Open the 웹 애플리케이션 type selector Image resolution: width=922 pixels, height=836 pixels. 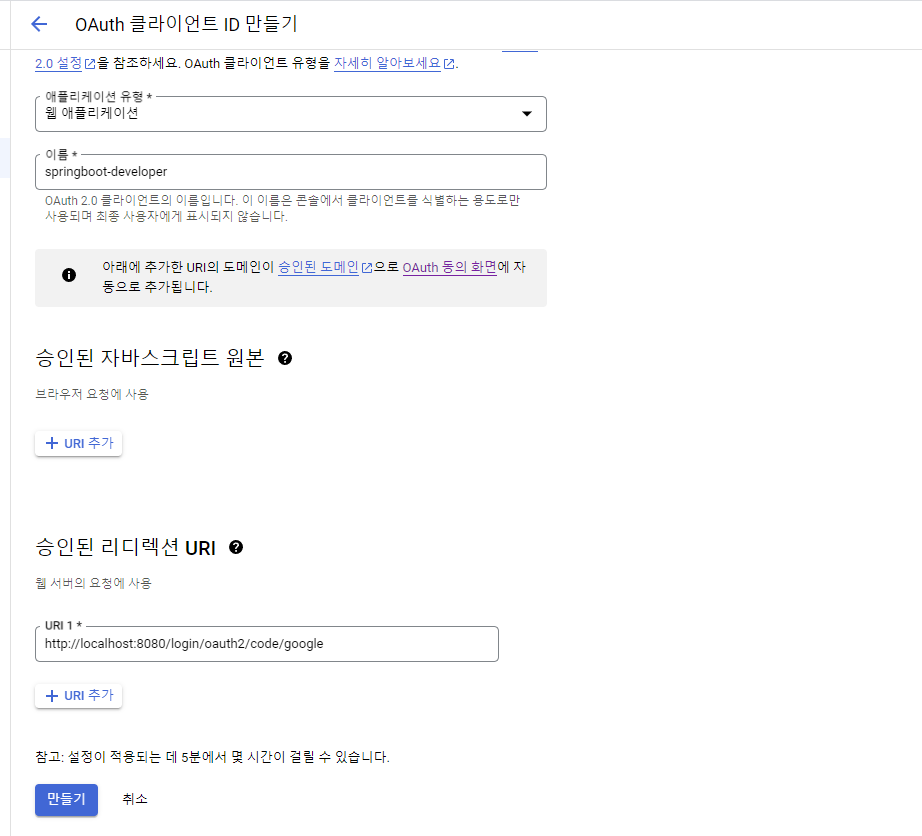pyautogui.click(x=290, y=113)
